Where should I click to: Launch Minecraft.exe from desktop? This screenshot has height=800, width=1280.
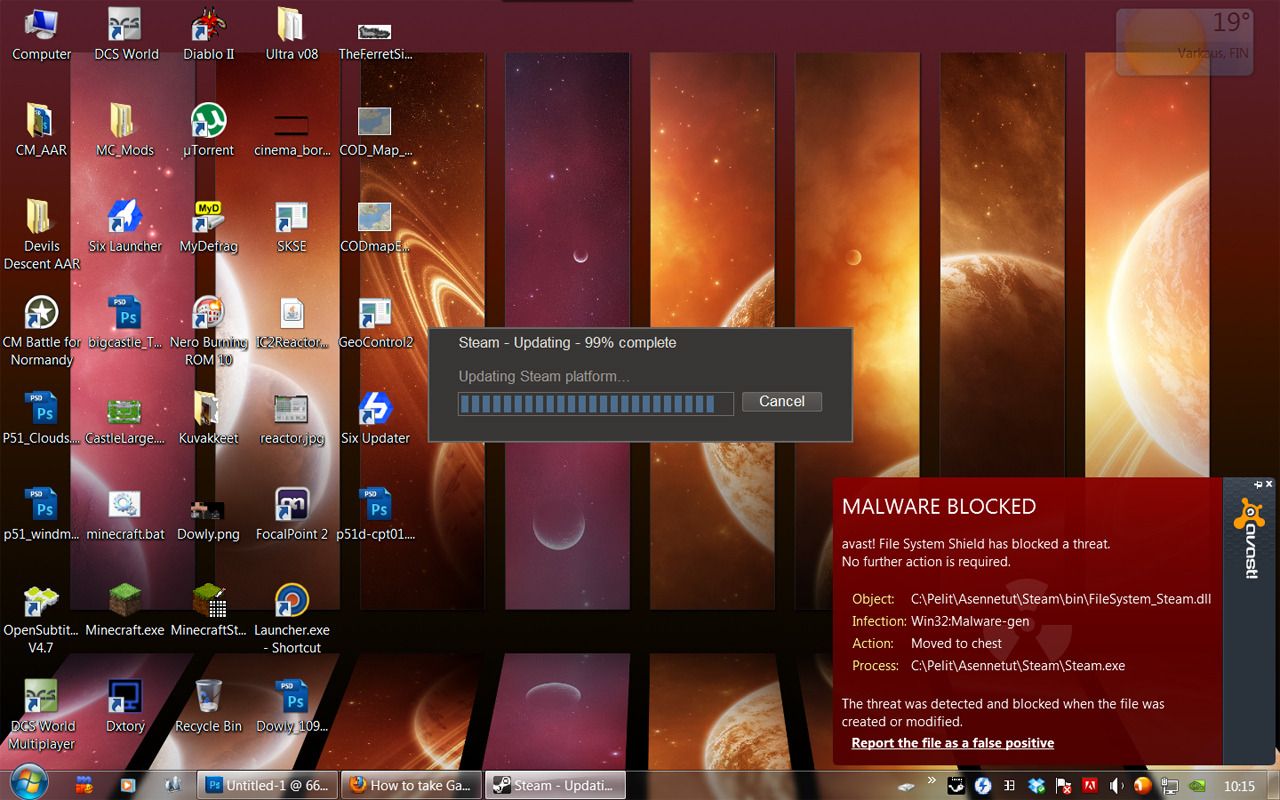pyautogui.click(x=124, y=610)
